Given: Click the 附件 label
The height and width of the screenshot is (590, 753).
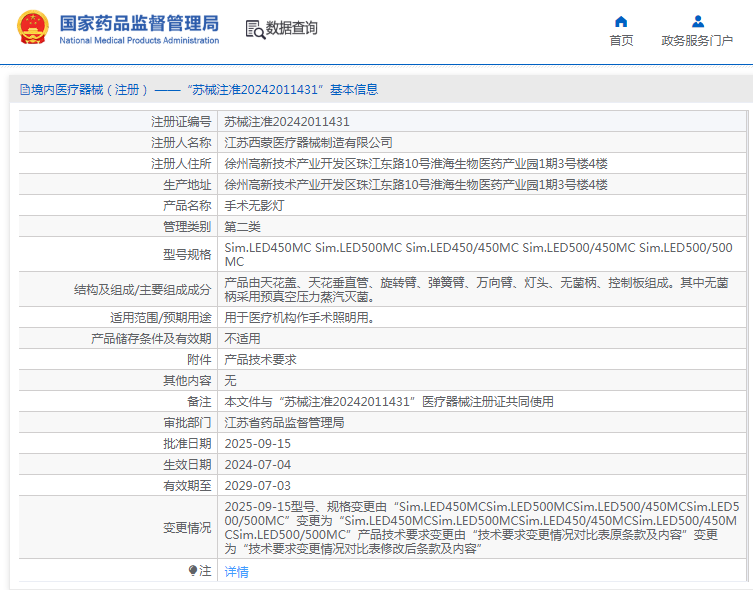Looking at the screenshot, I should pos(199,360).
